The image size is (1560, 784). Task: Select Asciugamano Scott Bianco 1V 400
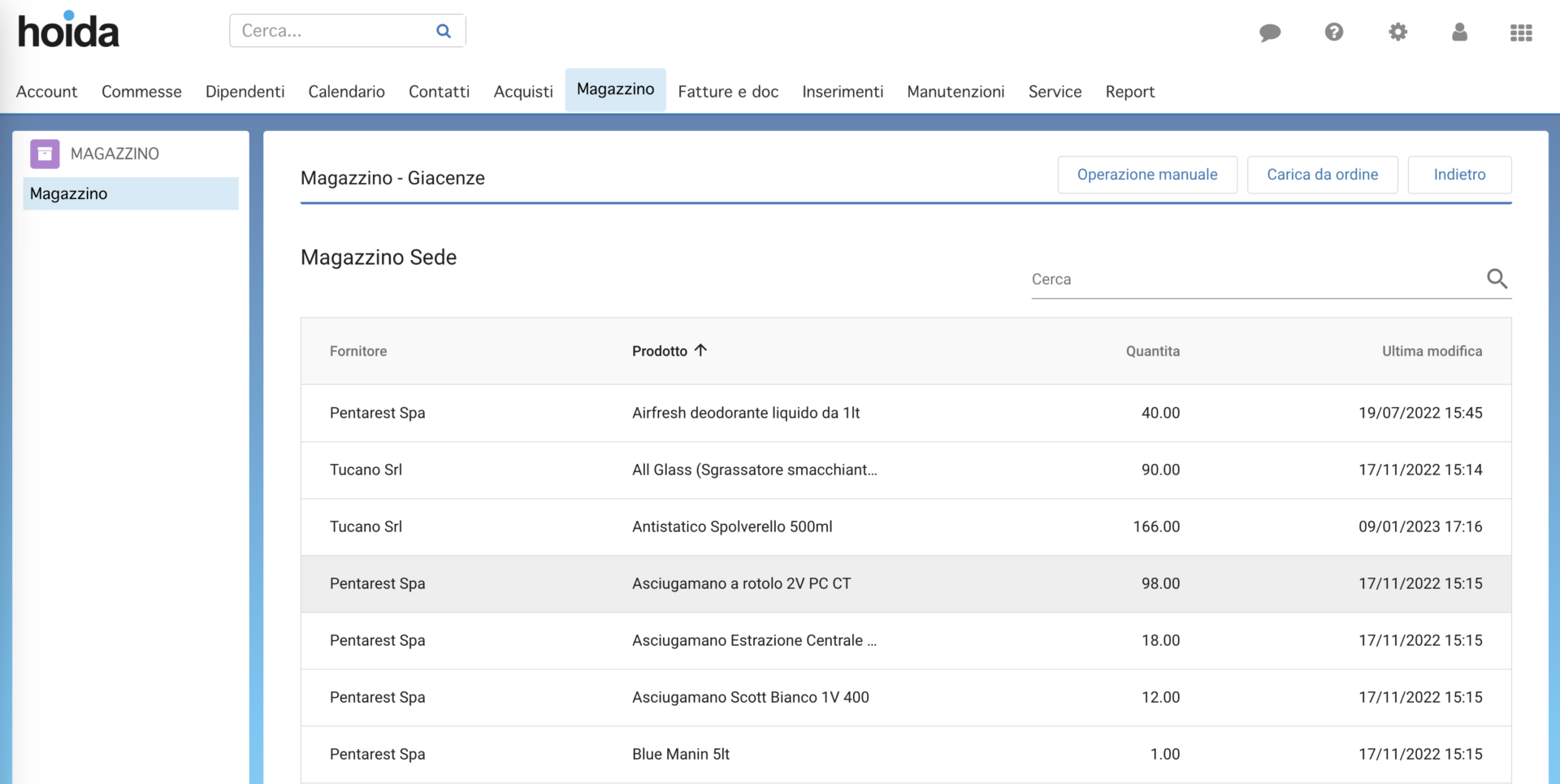click(751, 697)
